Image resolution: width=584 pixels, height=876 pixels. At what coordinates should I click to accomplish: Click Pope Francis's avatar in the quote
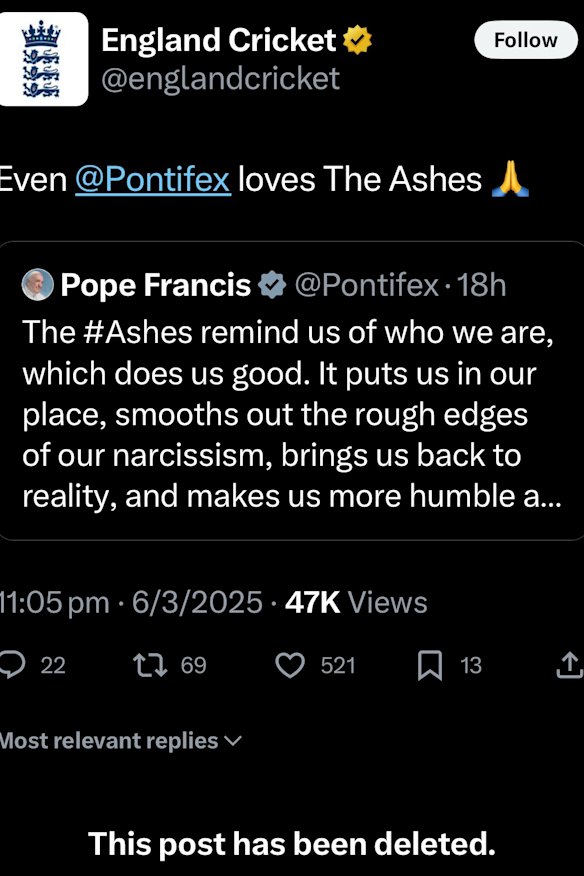click(35, 284)
